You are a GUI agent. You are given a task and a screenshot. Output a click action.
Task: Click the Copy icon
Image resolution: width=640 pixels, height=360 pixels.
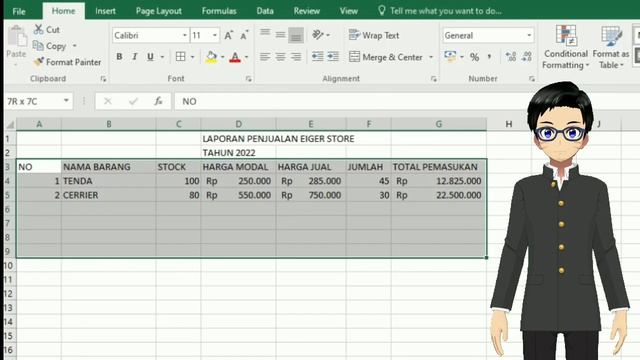(38, 46)
